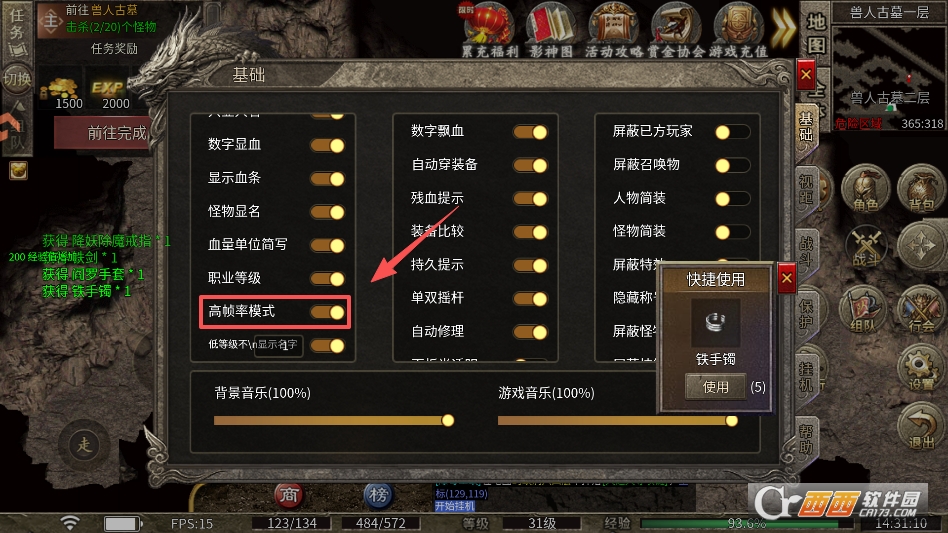Click the 前往完成 quest button

(x=104, y=133)
